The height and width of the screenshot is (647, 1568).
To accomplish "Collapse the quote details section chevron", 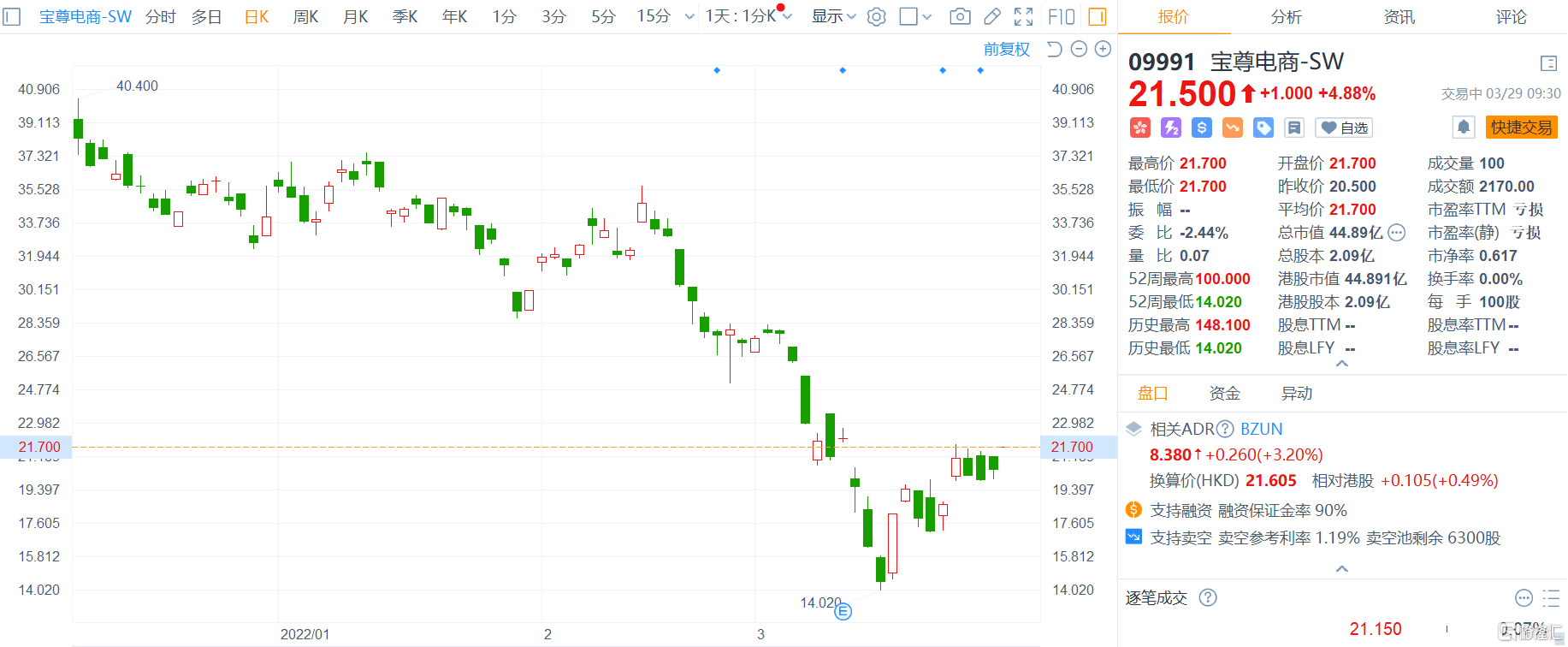I will 1342,364.
